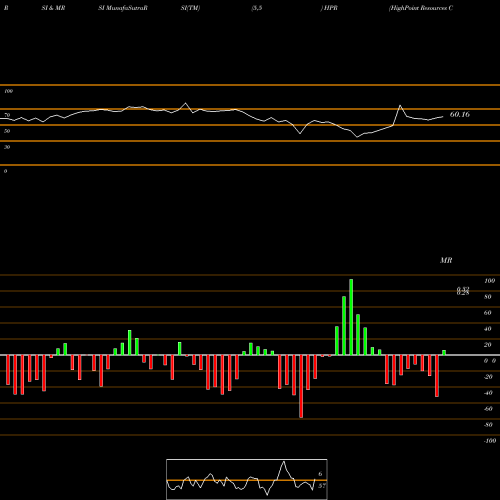Viewport: 500px width, 500px height.
Task: Click the value 57 in mini chart
Action: click(321, 486)
